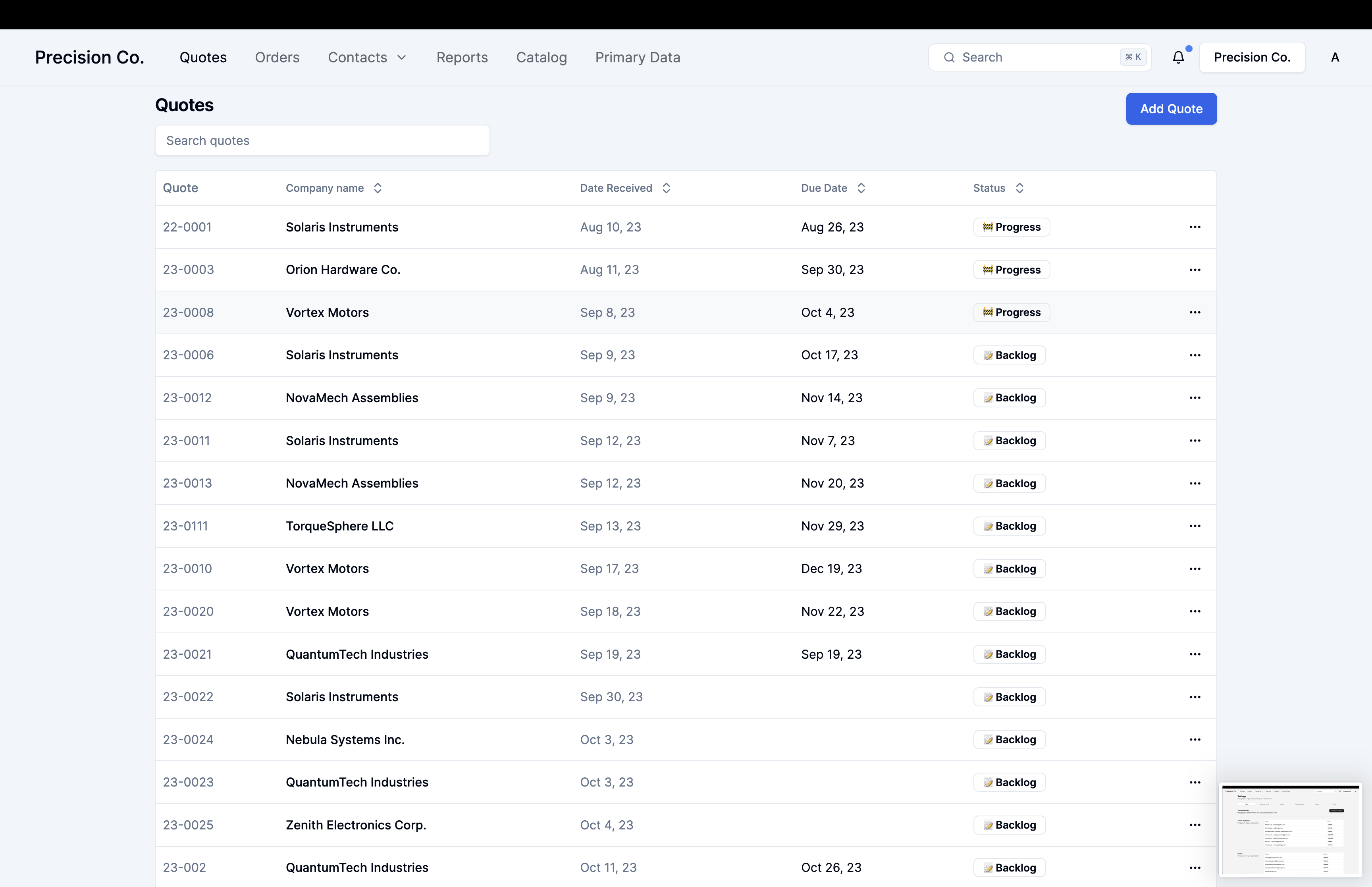Expand the Contacts navigation dropdown

(367, 58)
